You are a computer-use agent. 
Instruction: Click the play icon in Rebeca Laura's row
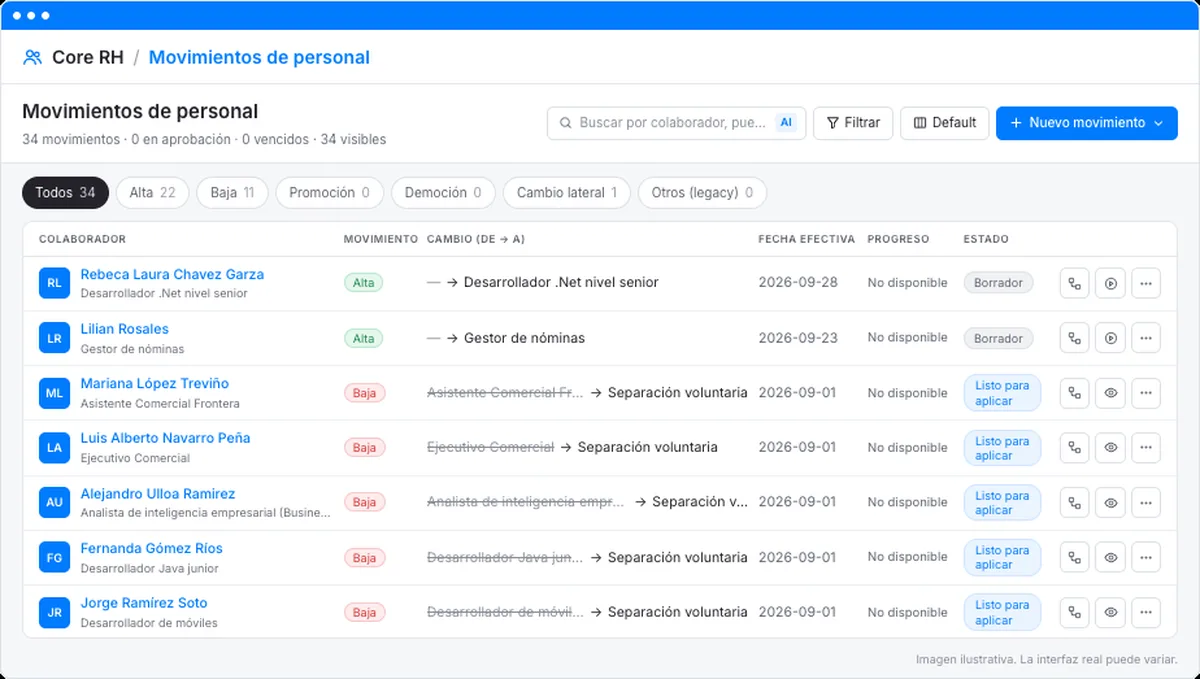[1110, 283]
